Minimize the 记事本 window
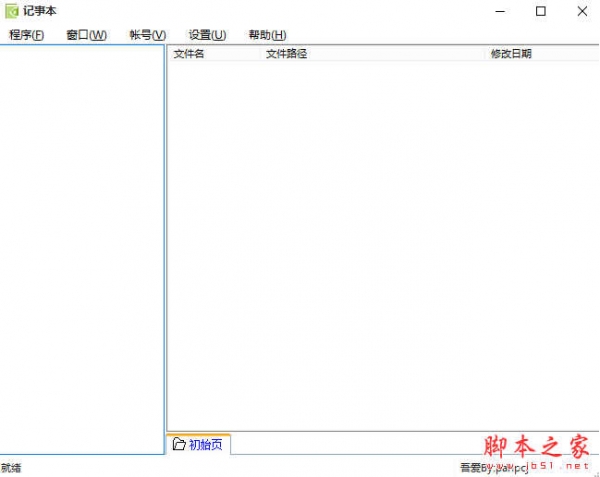Screen dimensions: 600x477 (x=500, y=11)
